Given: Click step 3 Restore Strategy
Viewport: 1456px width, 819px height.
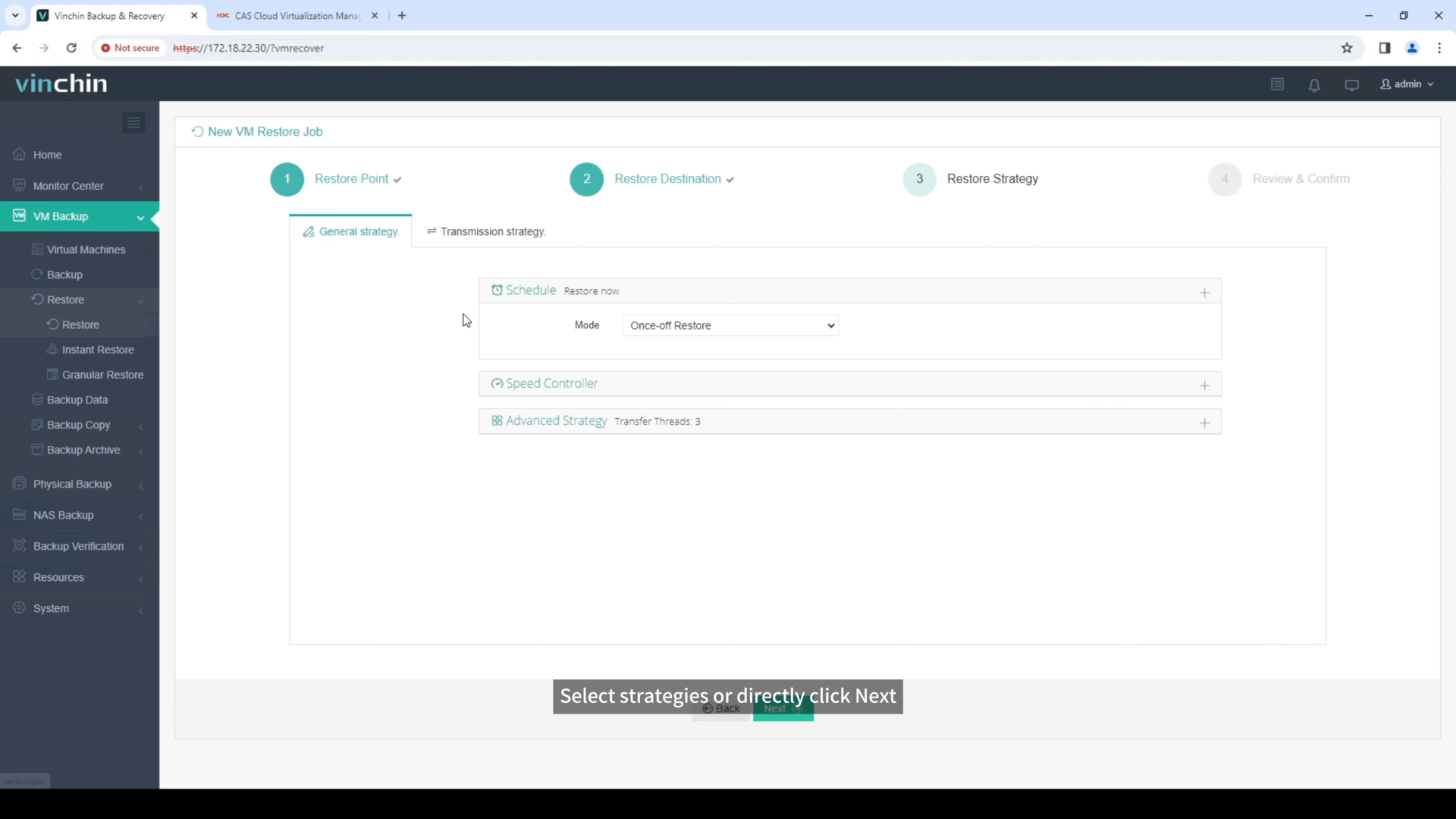Looking at the screenshot, I should pyautogui.click(x=971, y=179).
